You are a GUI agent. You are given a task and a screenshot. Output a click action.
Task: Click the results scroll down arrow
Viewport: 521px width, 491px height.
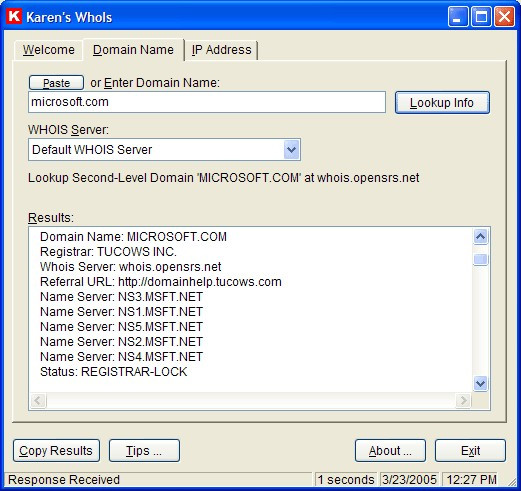pos(480,383)
